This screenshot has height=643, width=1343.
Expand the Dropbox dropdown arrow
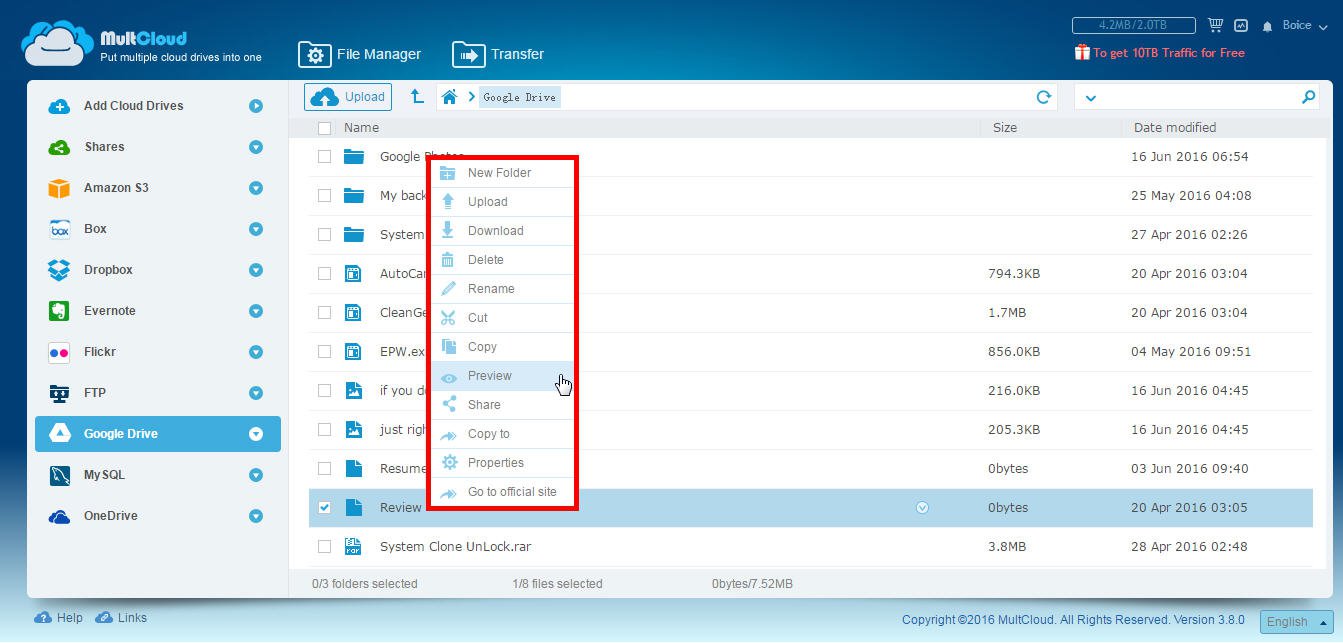click(256, 270)
